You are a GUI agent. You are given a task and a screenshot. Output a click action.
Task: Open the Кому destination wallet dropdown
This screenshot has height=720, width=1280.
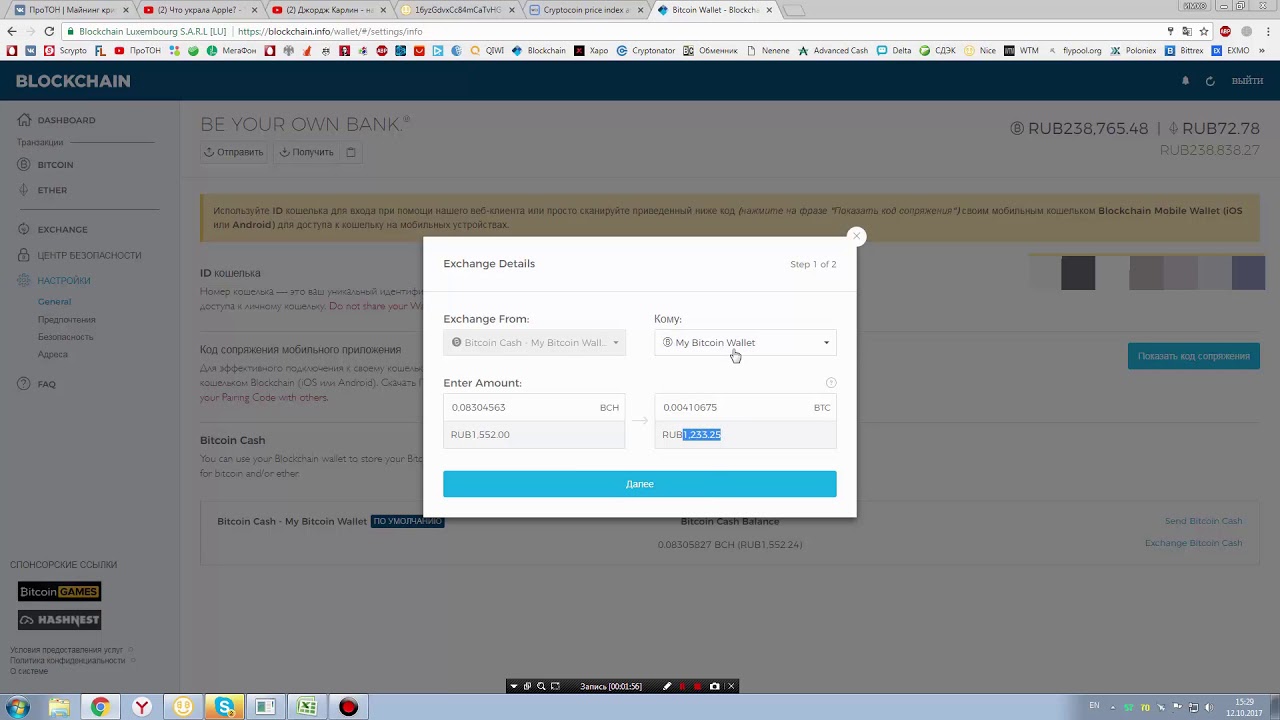(745, 342)
